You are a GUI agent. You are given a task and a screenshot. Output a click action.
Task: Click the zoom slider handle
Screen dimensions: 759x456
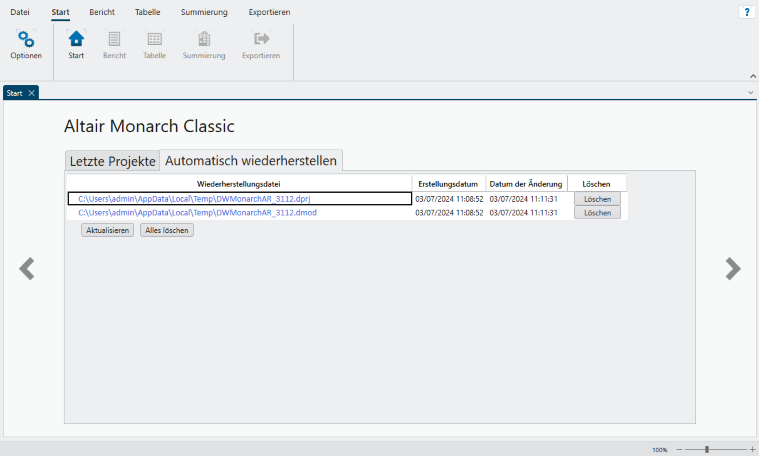pos(706,450)
